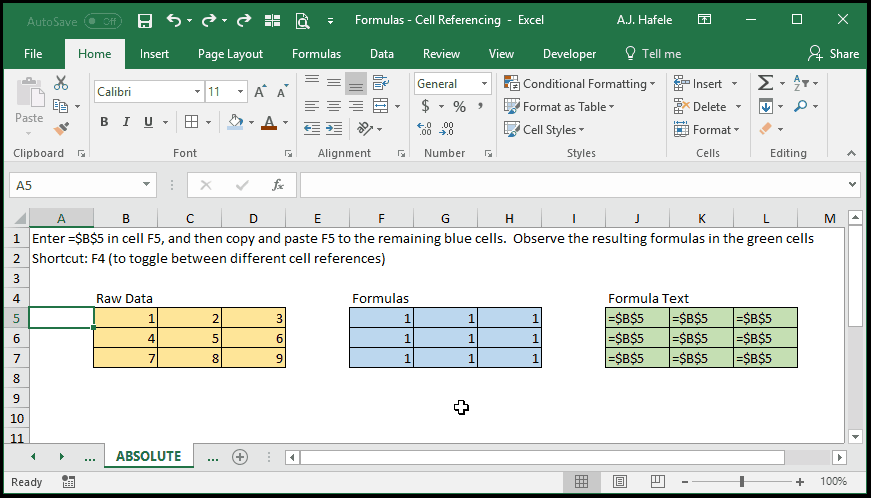
Task: Open the Name Box dropdown arrow
Action: click(x=146, y=184)
